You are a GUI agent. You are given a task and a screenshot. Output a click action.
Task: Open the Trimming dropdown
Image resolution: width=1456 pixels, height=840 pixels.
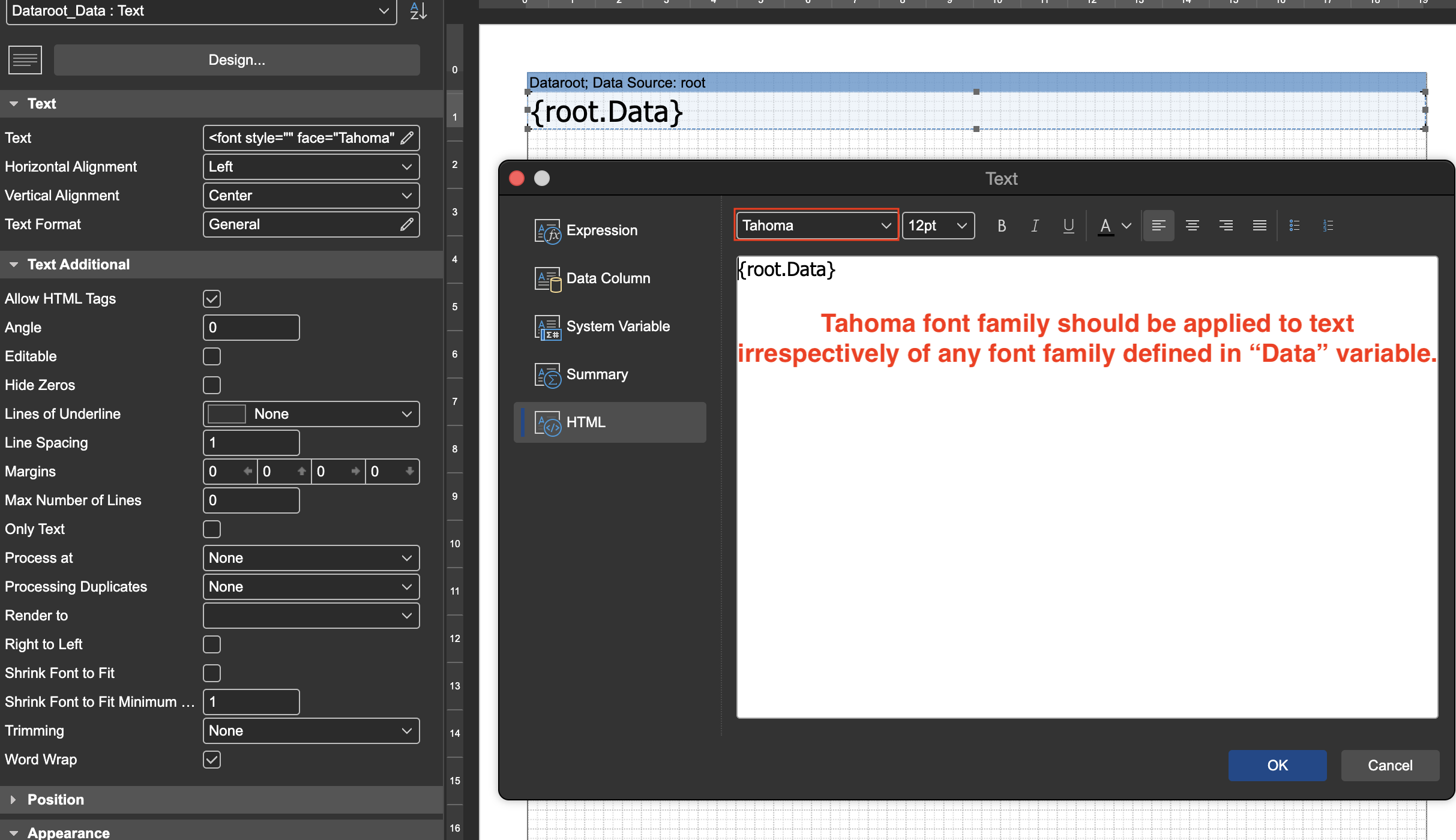tap(311, 731)
